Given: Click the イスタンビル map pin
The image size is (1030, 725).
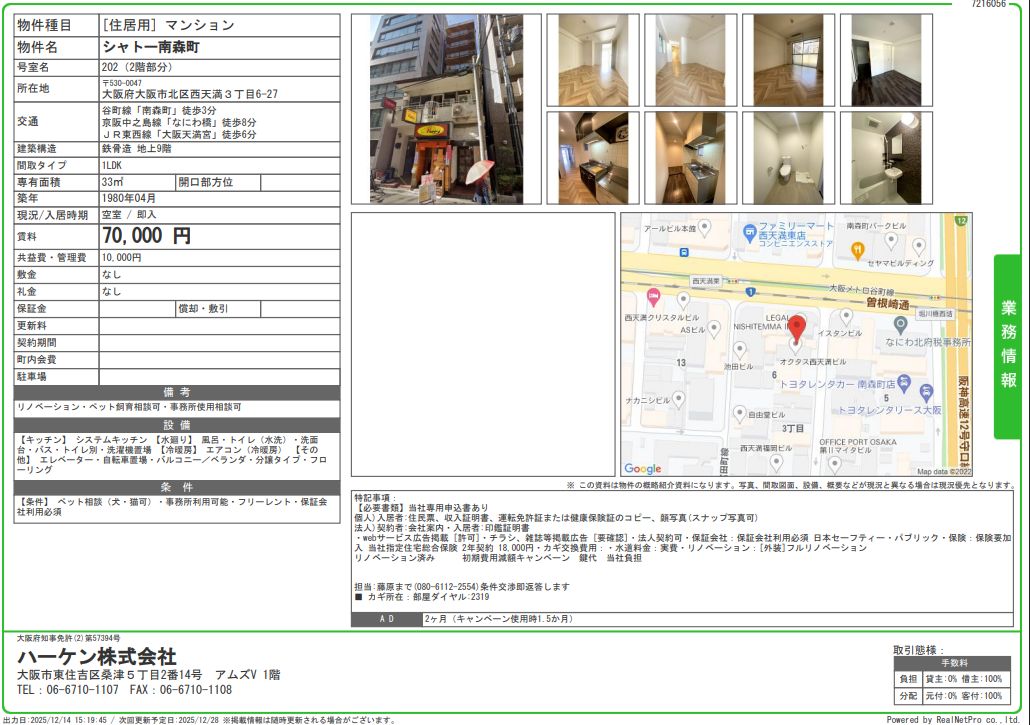Looking at the screenshot, I should [845, 315].
